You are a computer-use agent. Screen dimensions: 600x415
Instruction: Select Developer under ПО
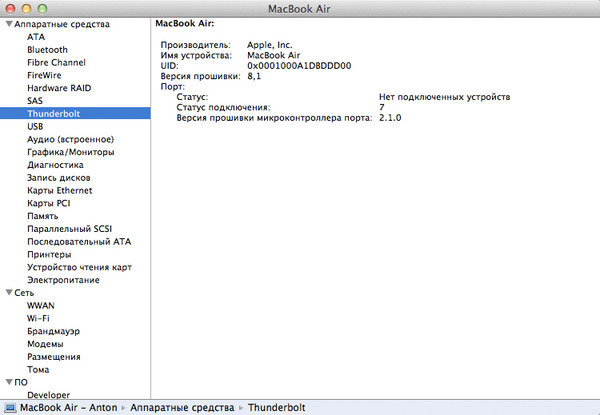(x=48, y=395)
